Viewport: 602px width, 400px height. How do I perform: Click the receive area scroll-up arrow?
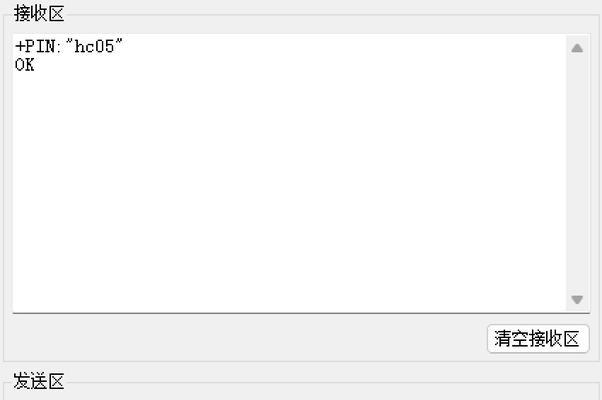[x=577, y=48]
